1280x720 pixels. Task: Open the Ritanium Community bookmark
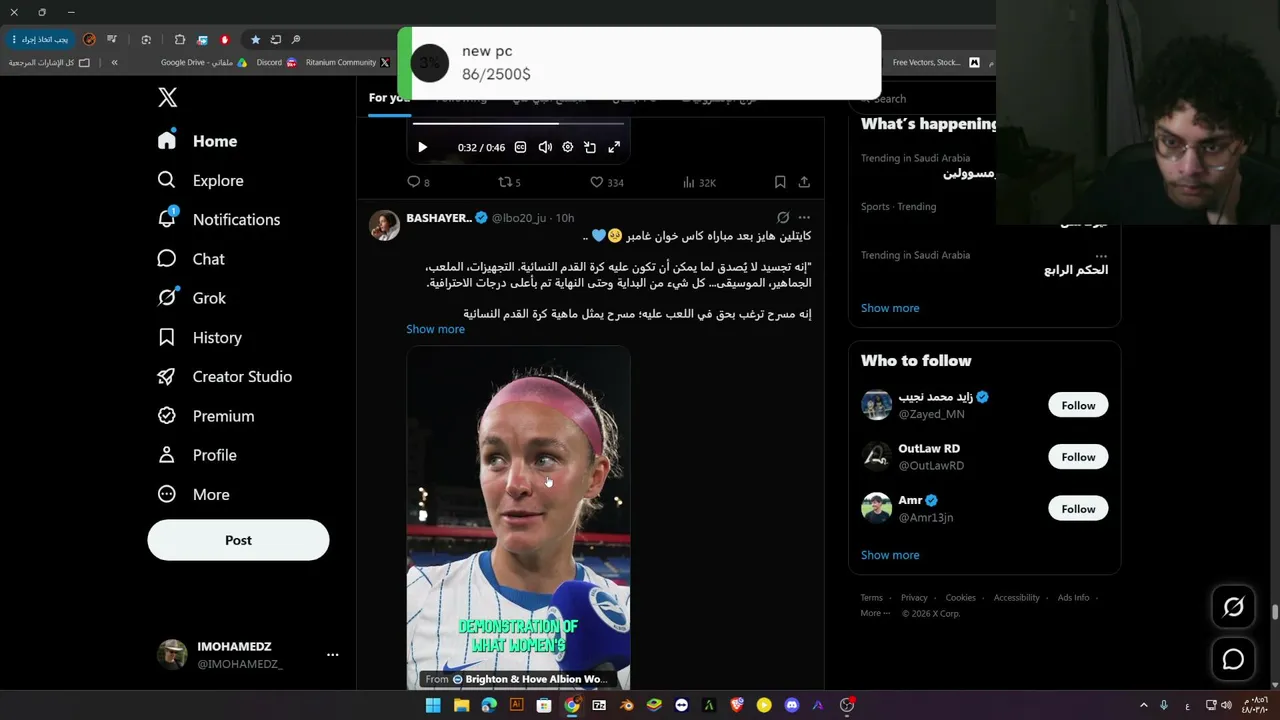pos(348,62)
